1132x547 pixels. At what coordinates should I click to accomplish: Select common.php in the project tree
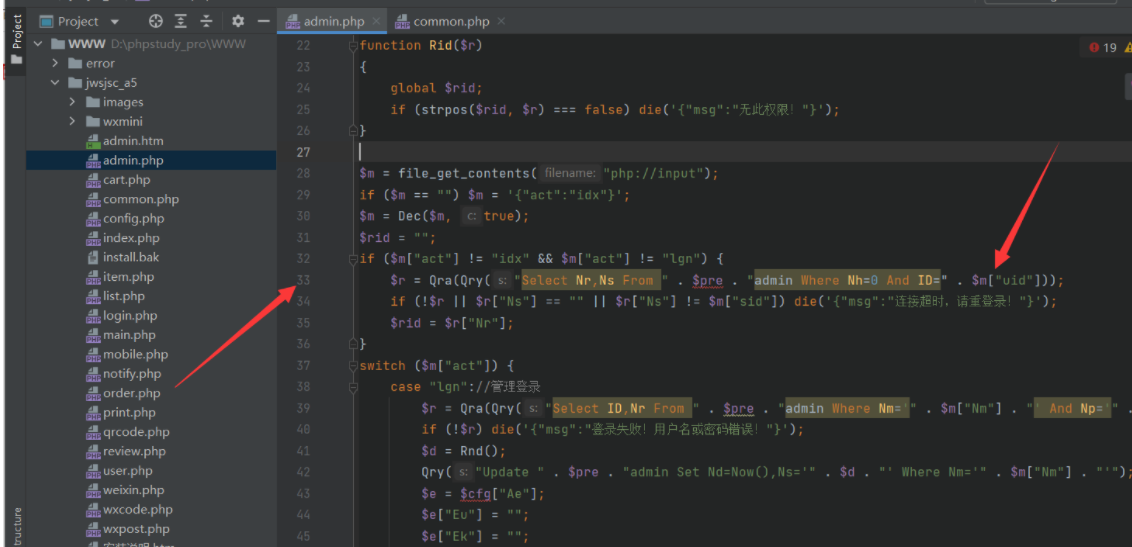[140, 199]
